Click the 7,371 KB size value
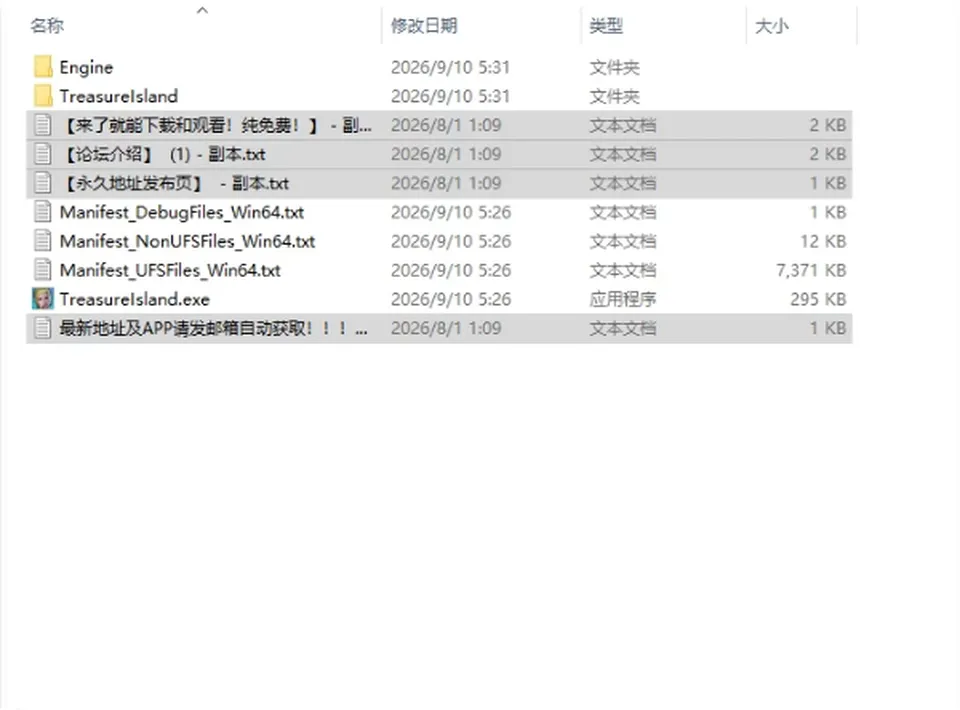 [811, 270]
